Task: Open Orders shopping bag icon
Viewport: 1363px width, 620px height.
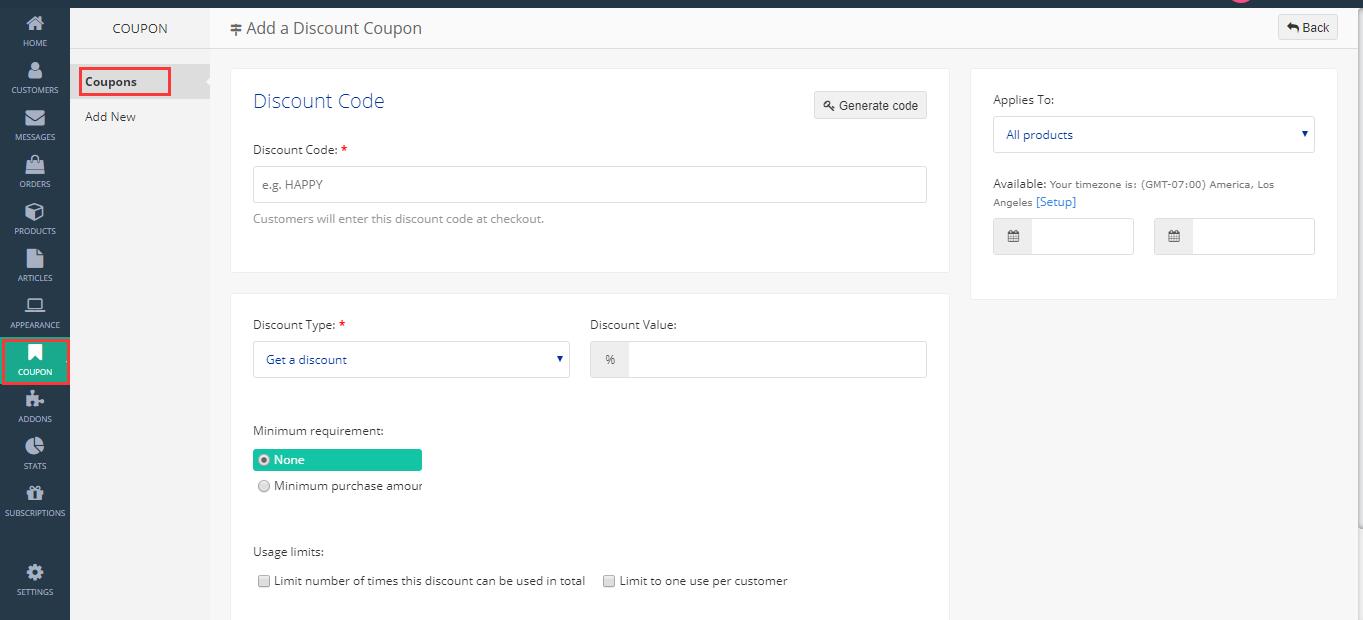Action: [x=35, y=170]
